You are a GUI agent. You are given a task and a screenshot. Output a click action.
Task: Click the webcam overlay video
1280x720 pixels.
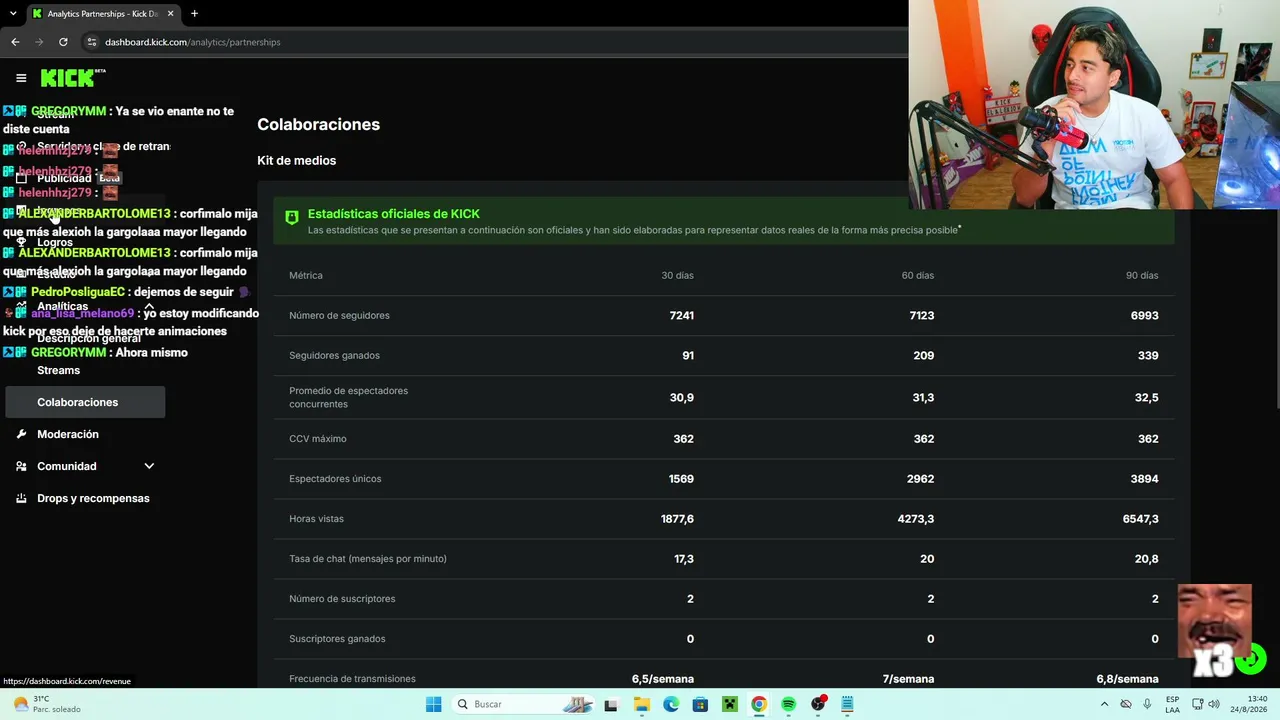coord(1094,104)
